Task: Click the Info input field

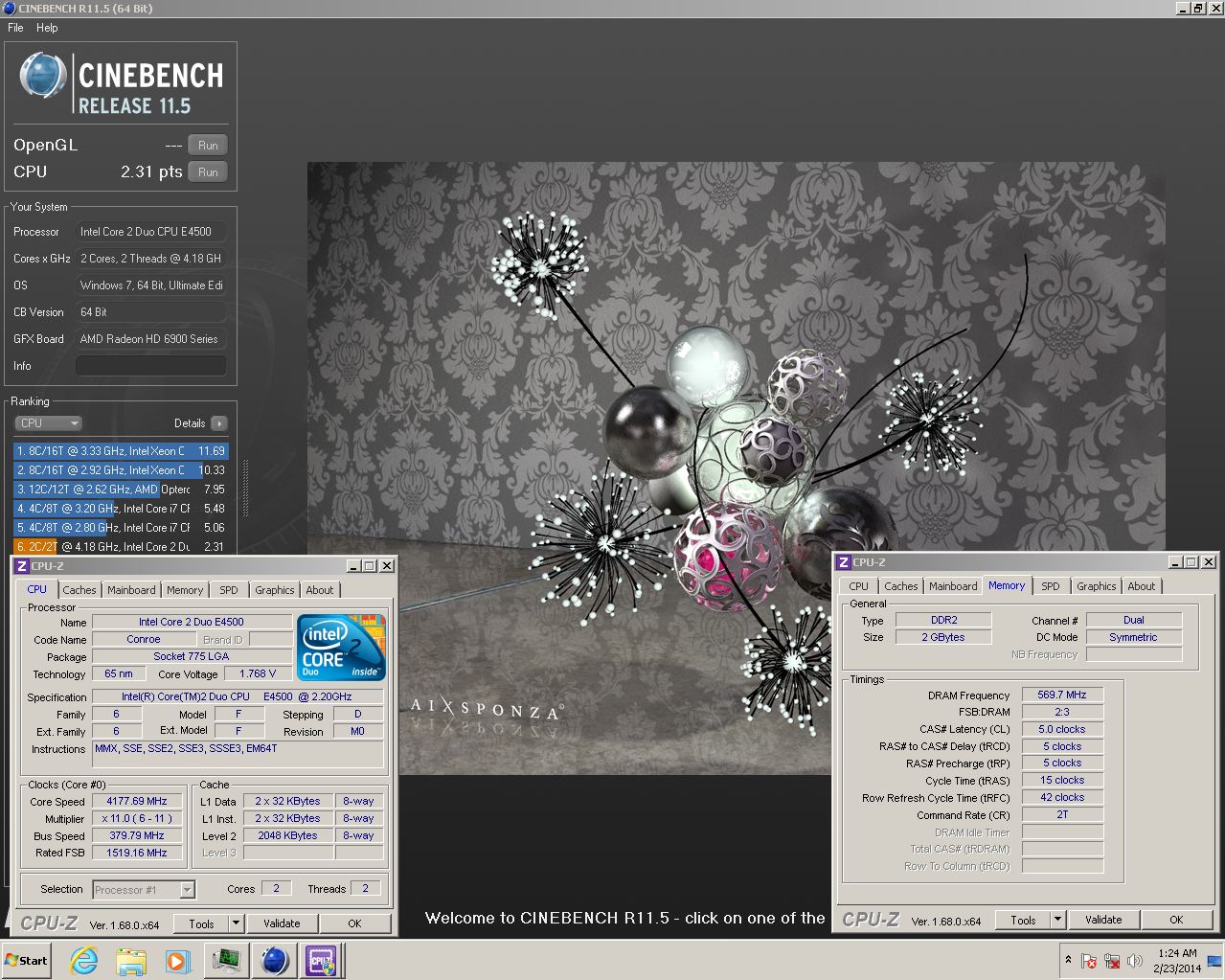Action: [151, 366]
